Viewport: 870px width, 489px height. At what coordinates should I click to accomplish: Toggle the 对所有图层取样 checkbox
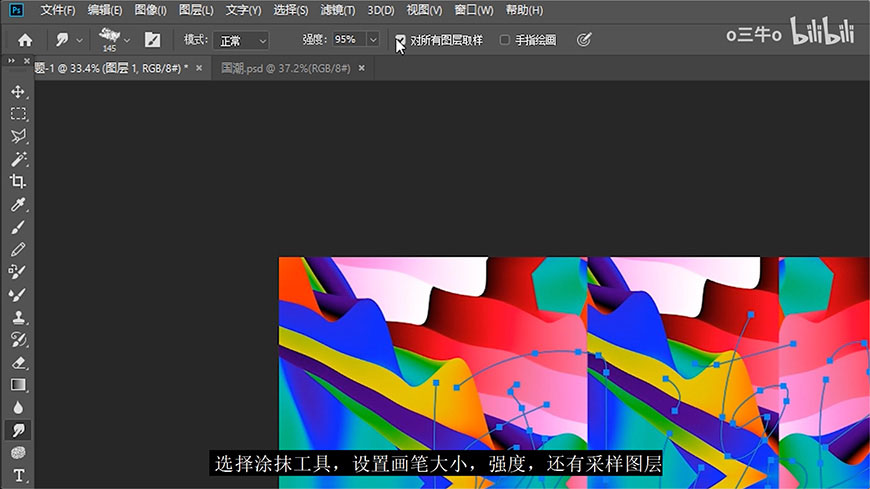[401, 40]
